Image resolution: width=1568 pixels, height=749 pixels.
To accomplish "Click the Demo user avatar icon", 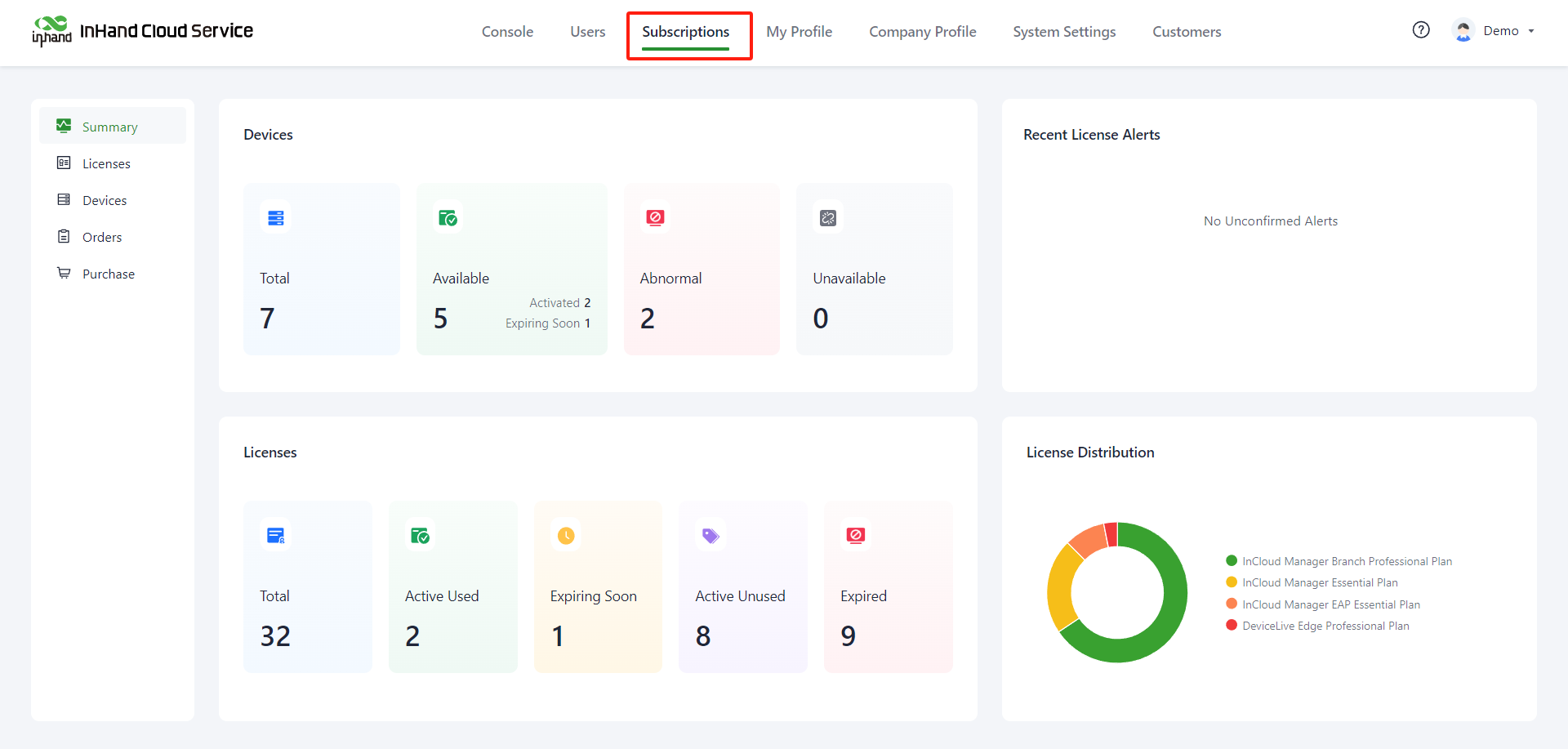I will [1463, 31].
